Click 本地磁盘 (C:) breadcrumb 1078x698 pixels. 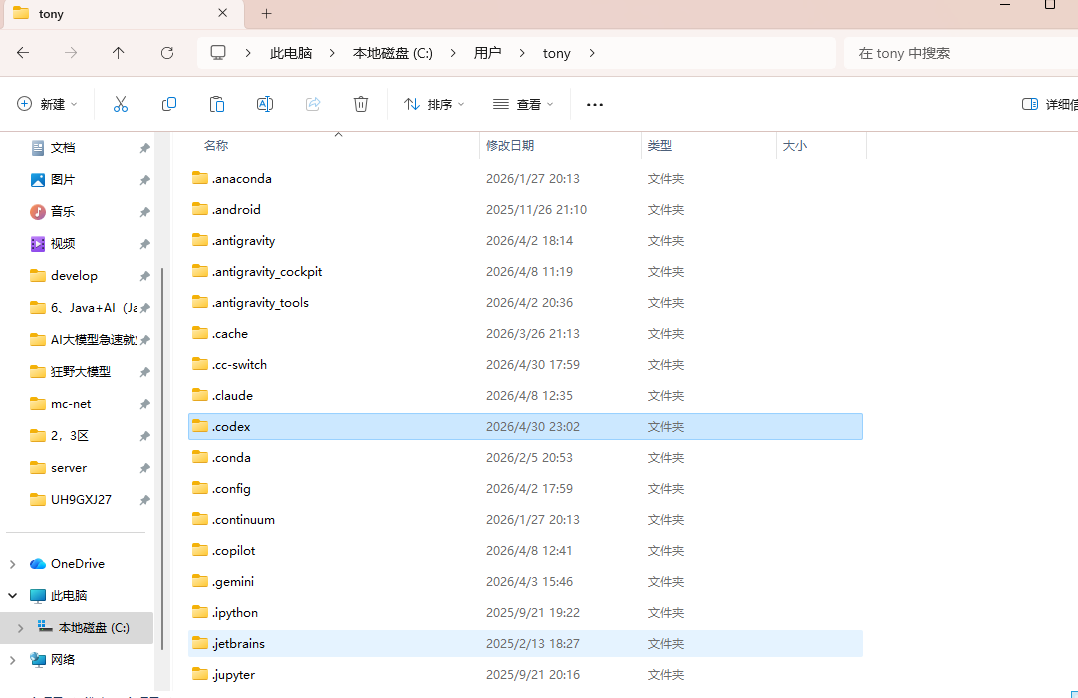click(x=393, y=53)
